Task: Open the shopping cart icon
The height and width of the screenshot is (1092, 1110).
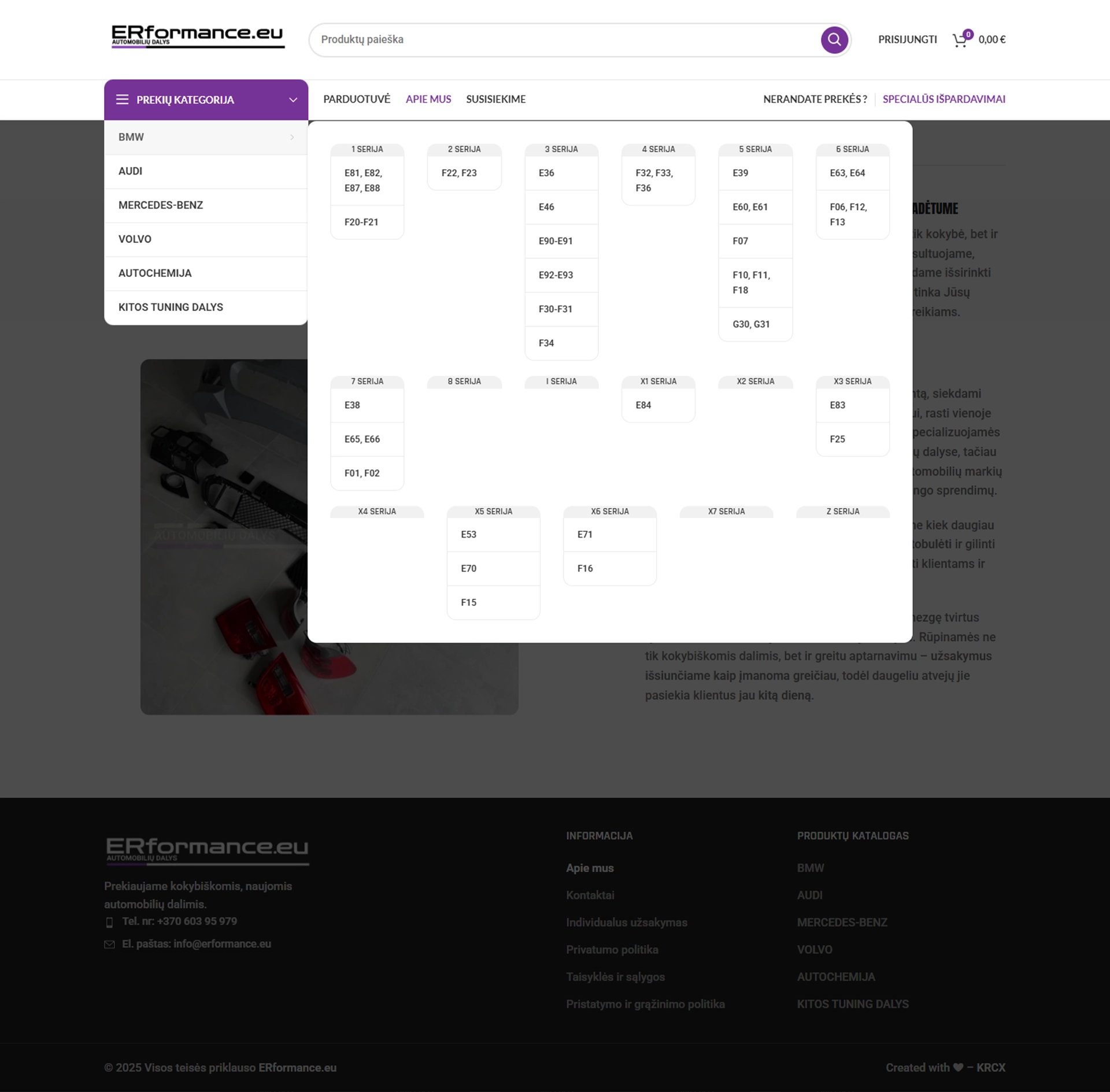Action: tap(961, 39)
